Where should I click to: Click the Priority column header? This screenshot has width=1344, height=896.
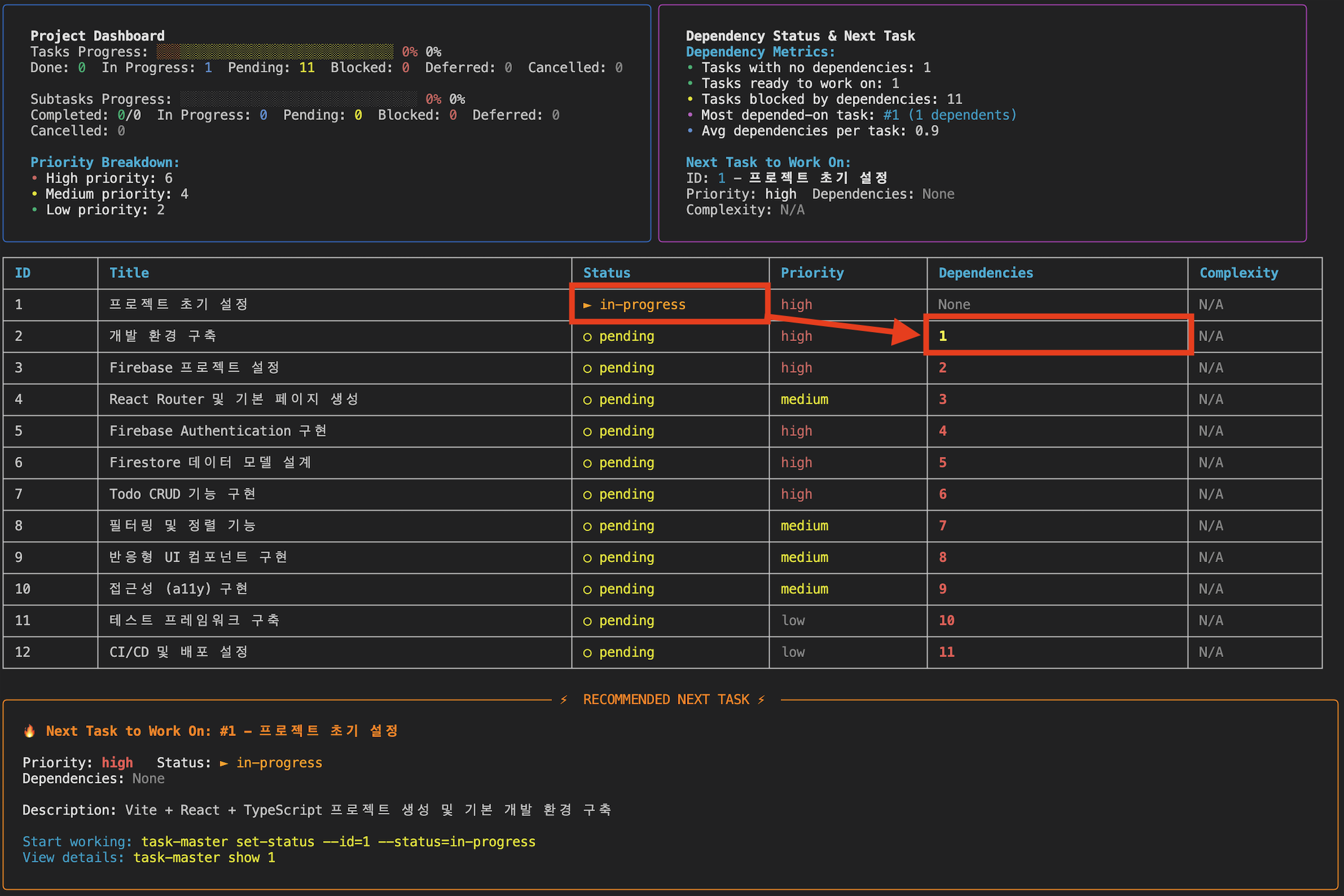[x=812, y=273]
